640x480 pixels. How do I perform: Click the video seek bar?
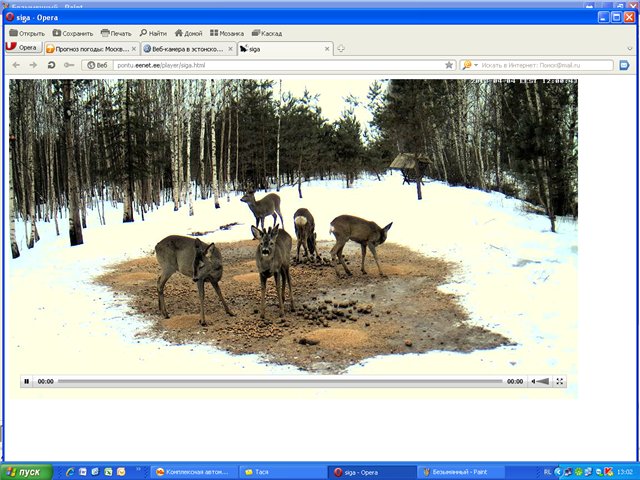pyautogui.click(x=280, y=381)
